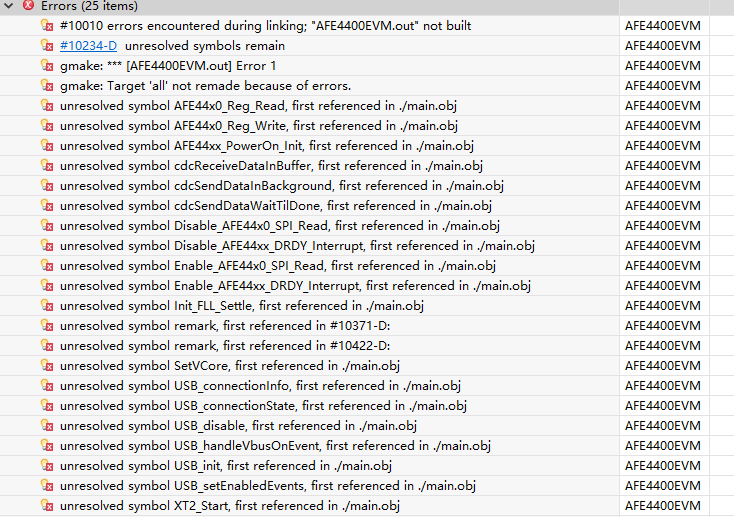
Task: Click error icon beside gmake Error 1 row
Action: [46, 65]
